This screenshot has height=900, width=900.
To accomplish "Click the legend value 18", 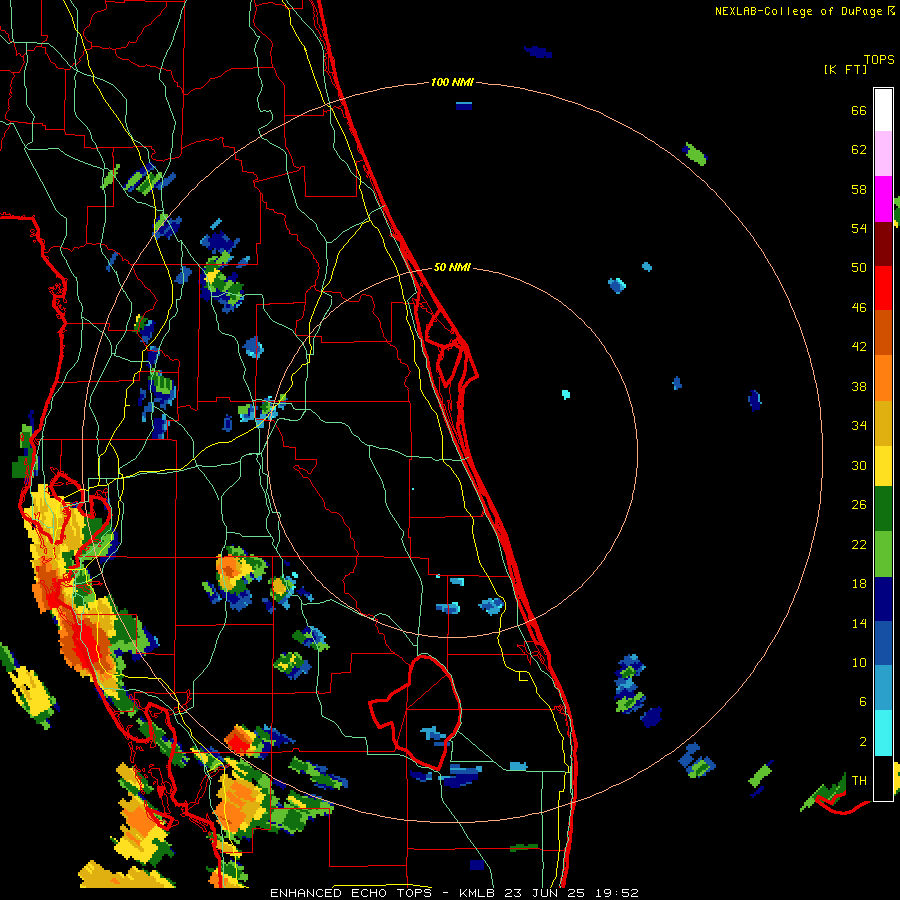I will click(x=859, y=584).
